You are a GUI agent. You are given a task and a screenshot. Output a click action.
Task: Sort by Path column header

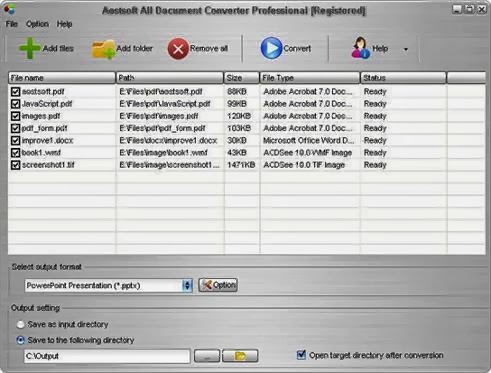point(170,78)
